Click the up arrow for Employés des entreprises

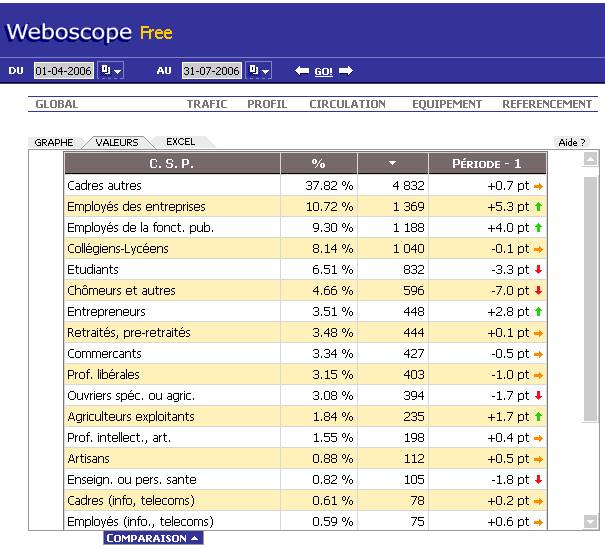tap(539, 207)
